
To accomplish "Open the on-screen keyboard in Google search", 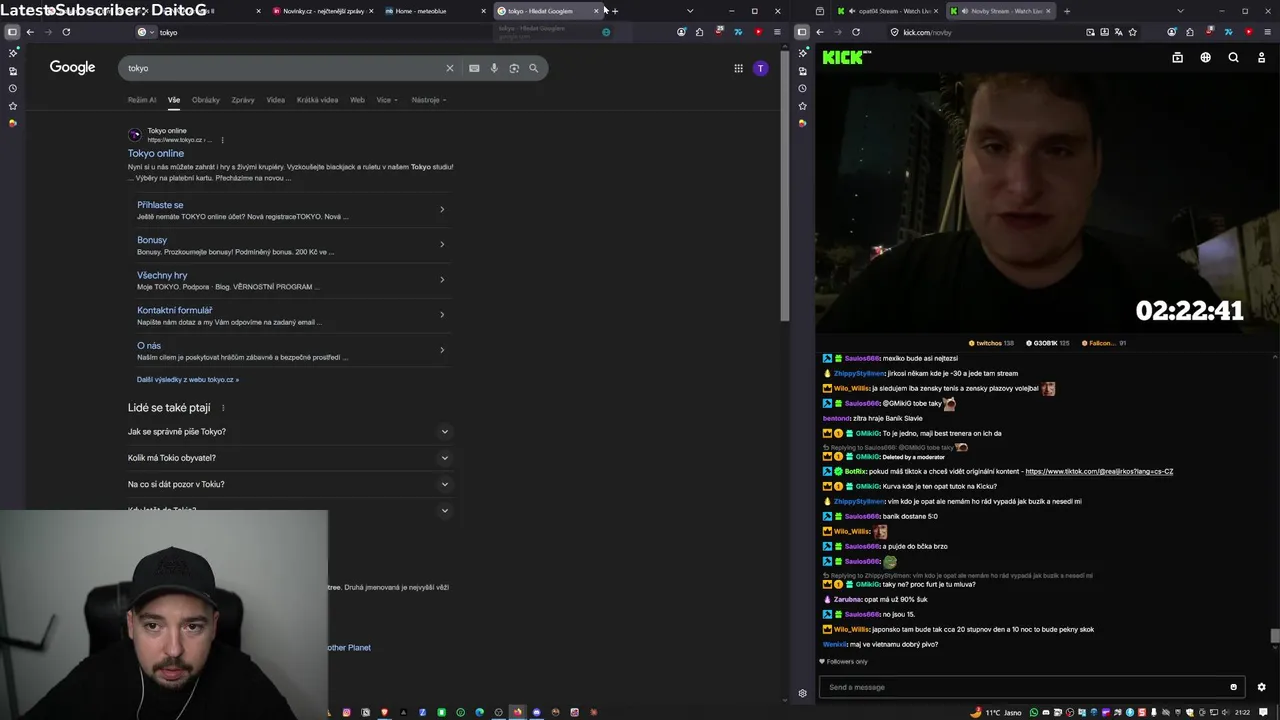I will click(x=474, y=68).
